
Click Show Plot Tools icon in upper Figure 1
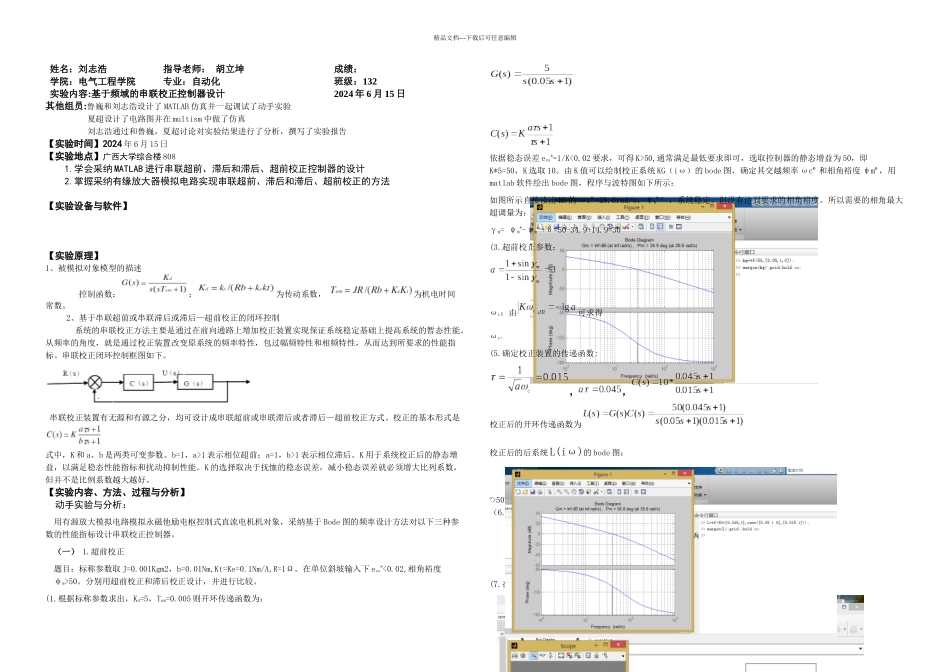click(x=679, y=227)
